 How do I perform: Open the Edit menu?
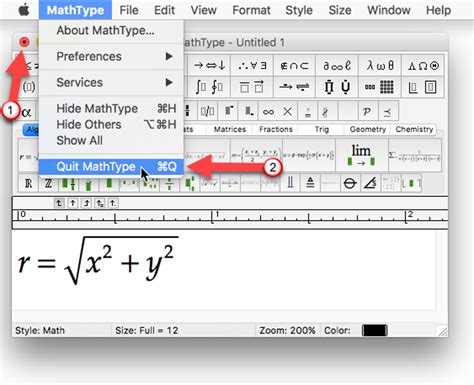(164, 10)
